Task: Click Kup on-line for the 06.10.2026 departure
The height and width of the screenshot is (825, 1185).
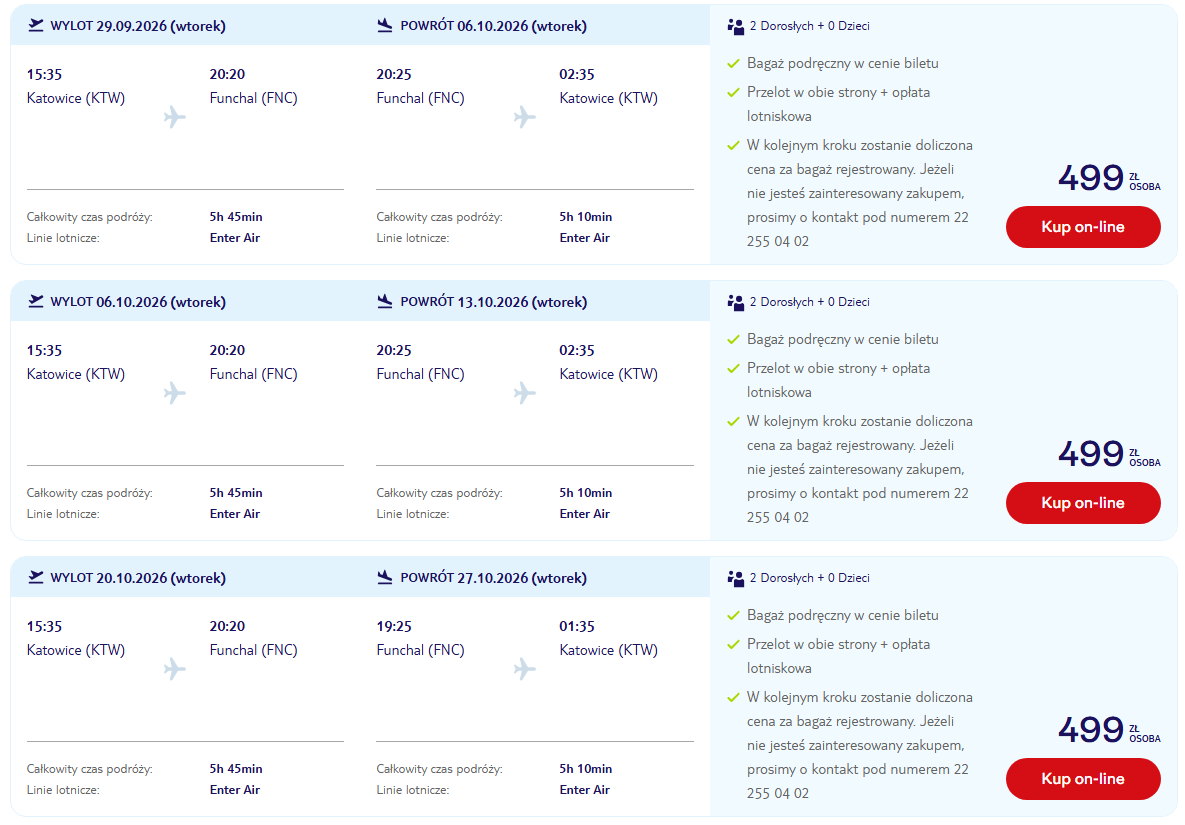Action: [x=1082, y=502]
